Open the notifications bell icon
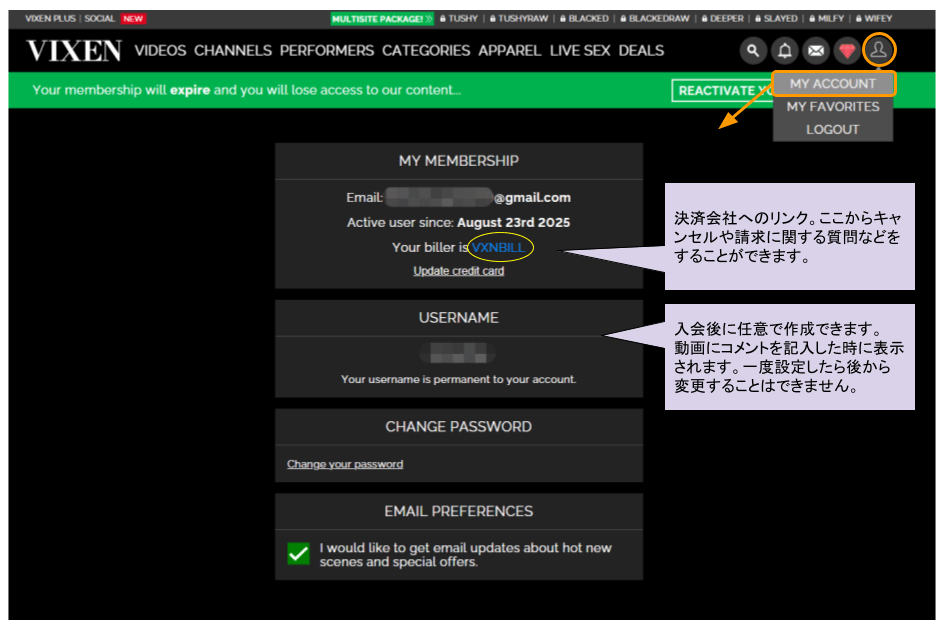Image resolution: width=944 pixels, height=630 pixels. (x=784, y=50)
